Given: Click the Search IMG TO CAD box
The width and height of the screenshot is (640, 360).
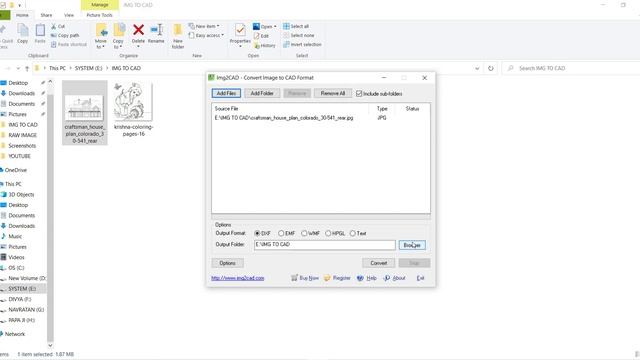Looking at the screenshot, I should coord(571,68).
